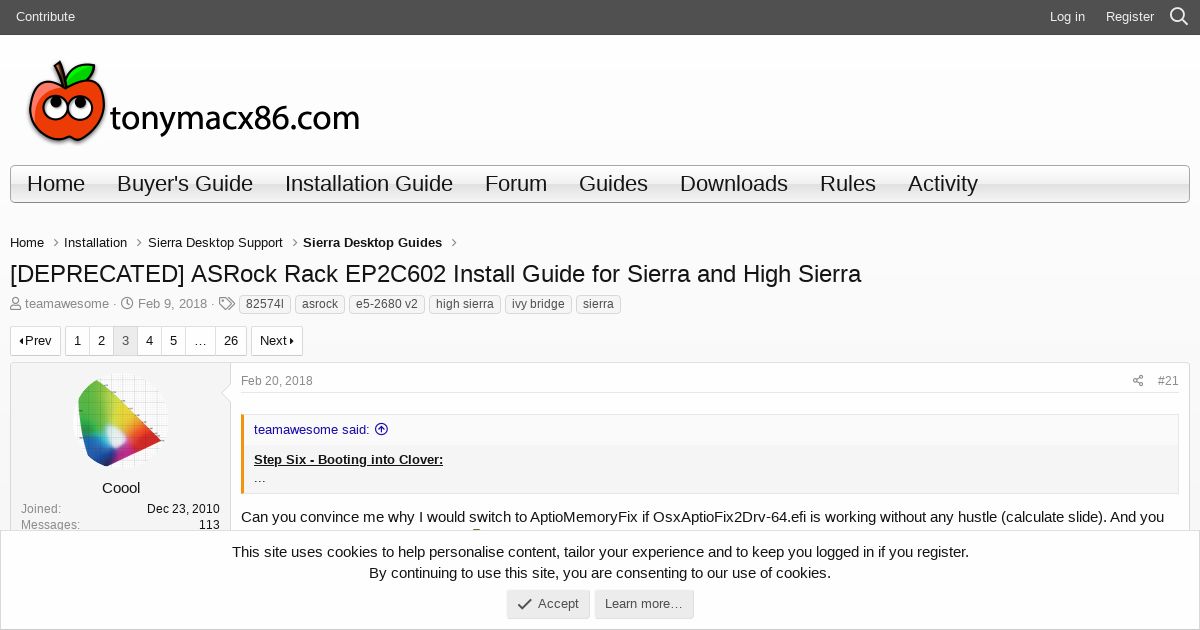Image resolution: width=1200 pixels, height=630 pixels.
Task: Accept the cookie notice
Action: click(x=548, y=604)
